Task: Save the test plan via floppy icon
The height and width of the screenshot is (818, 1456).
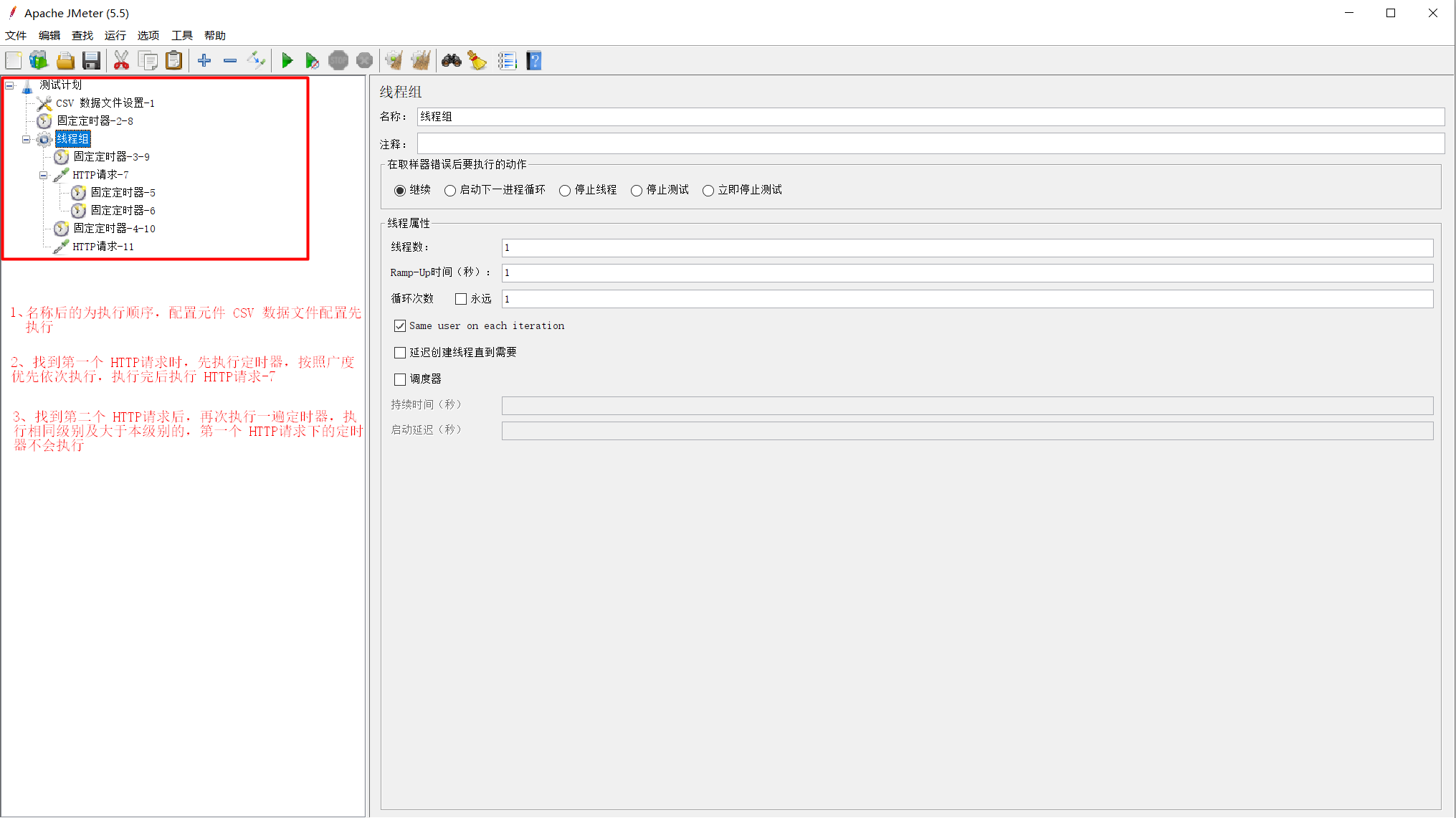Action: (91, 61)
